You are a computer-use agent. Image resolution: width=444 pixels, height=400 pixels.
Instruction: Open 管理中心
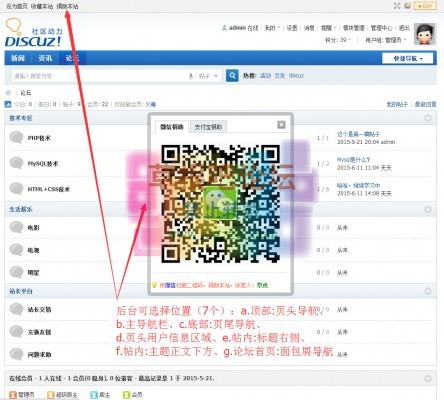pos(381,28)
